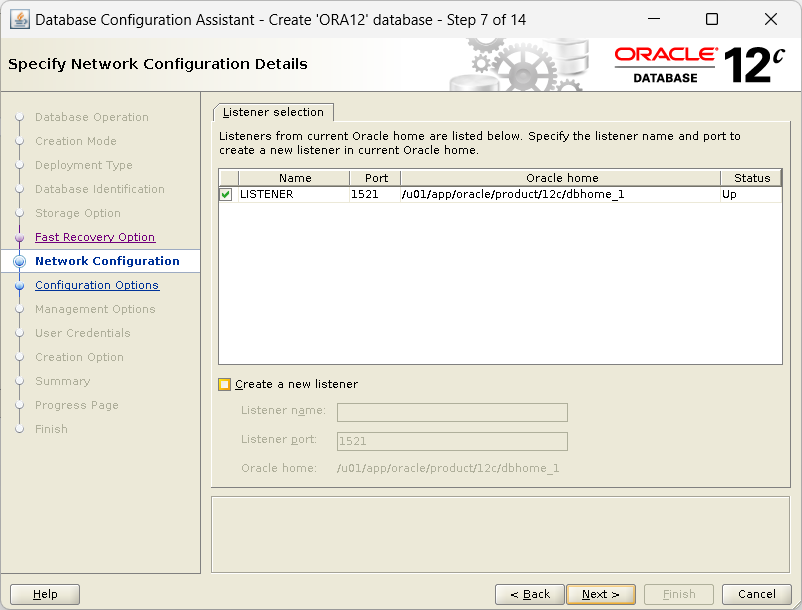Click the Listener name input field
Image resolution: width=802 pixels, height=610 pixels.
452,412
